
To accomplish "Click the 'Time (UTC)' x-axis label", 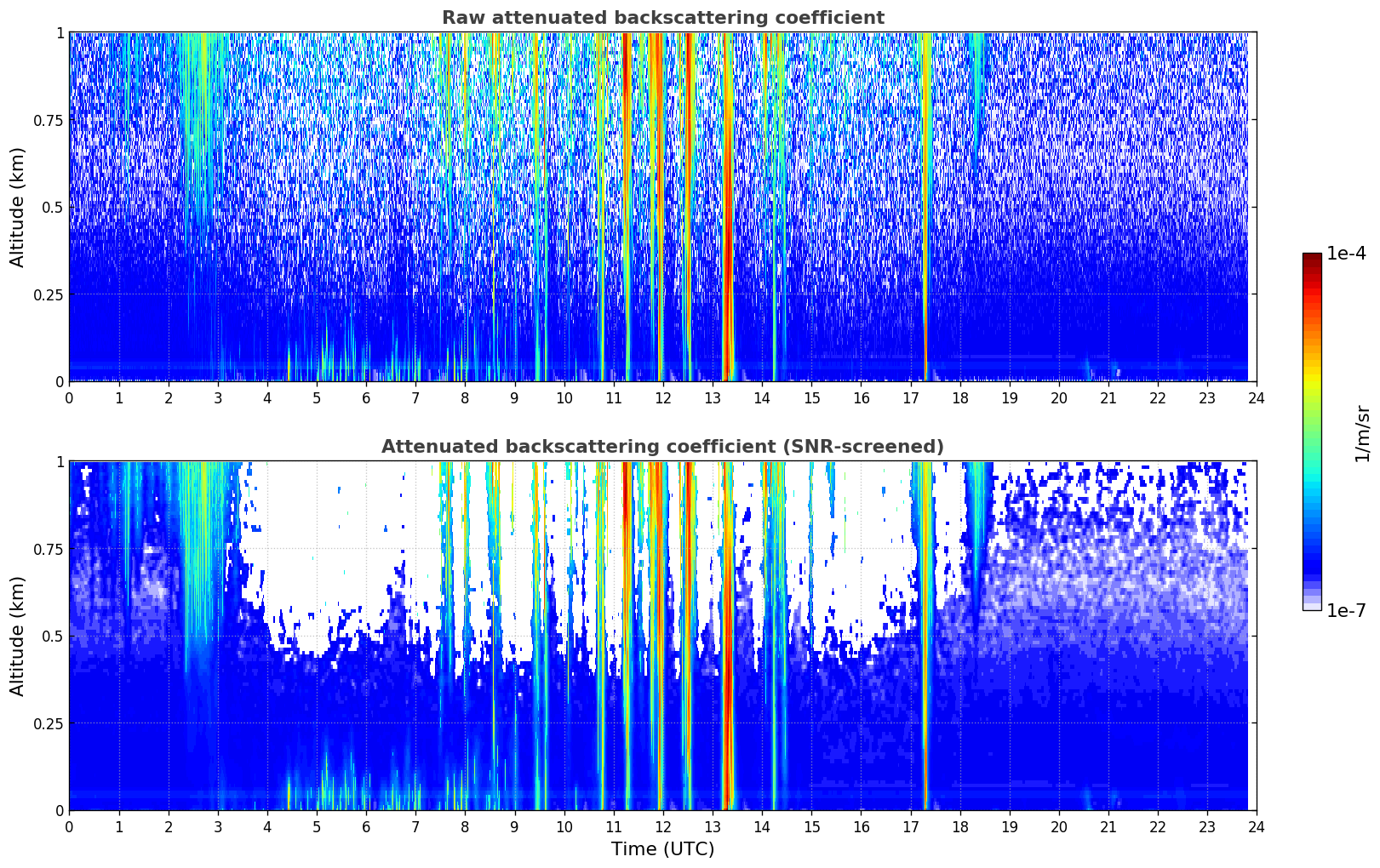I will coord(662,848).
